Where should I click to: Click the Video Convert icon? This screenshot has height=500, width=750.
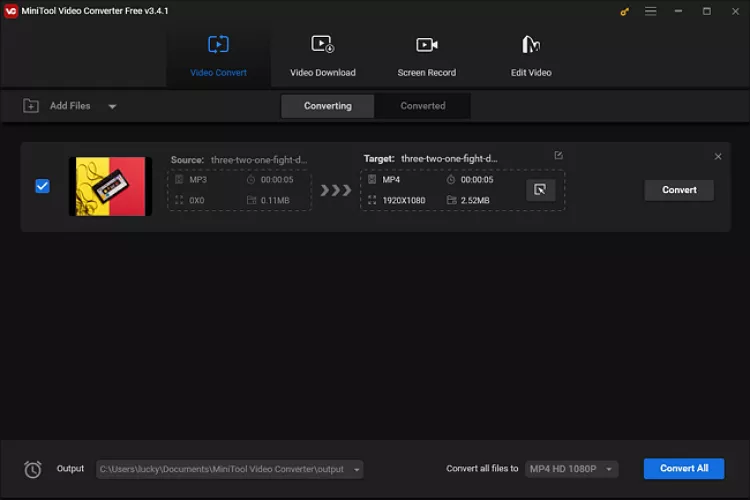tap(218, 44)
